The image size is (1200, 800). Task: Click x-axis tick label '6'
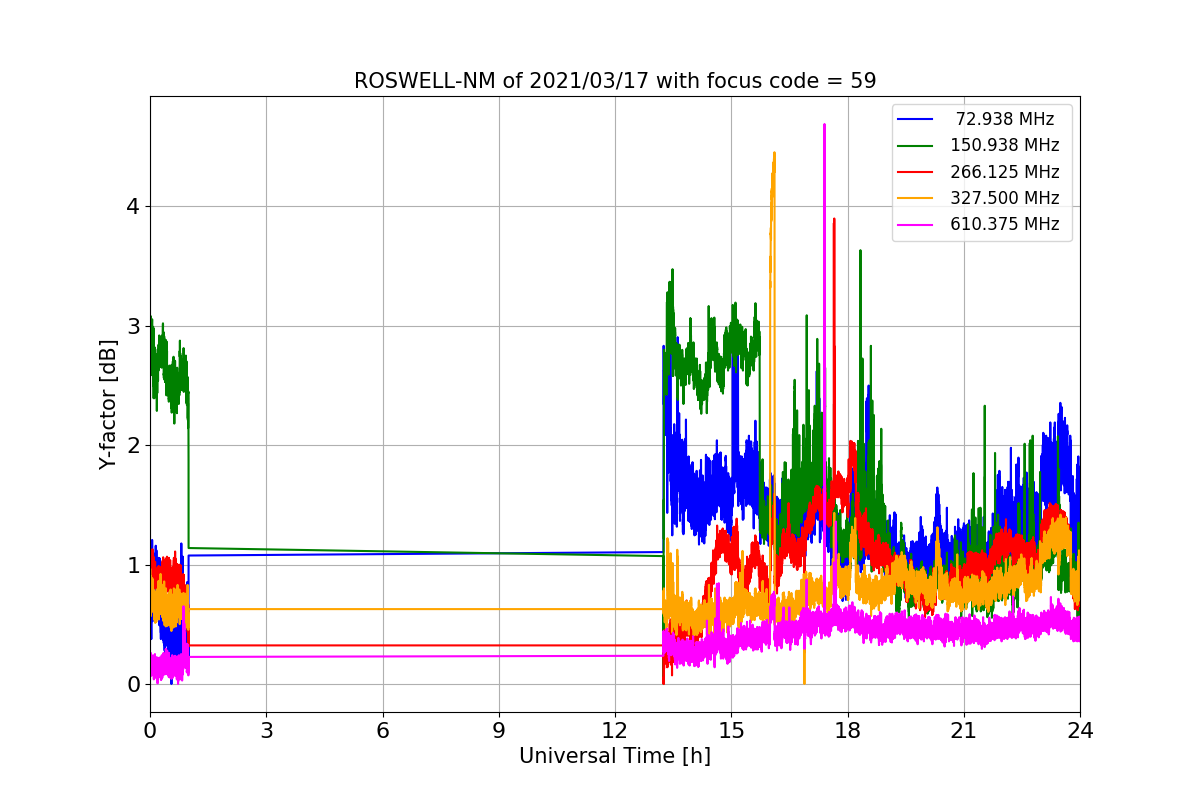(x=382, y=731)
